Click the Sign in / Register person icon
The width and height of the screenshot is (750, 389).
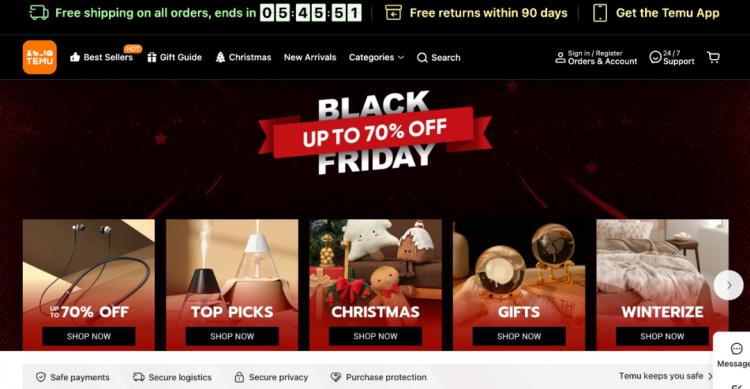tap(560, 58)
